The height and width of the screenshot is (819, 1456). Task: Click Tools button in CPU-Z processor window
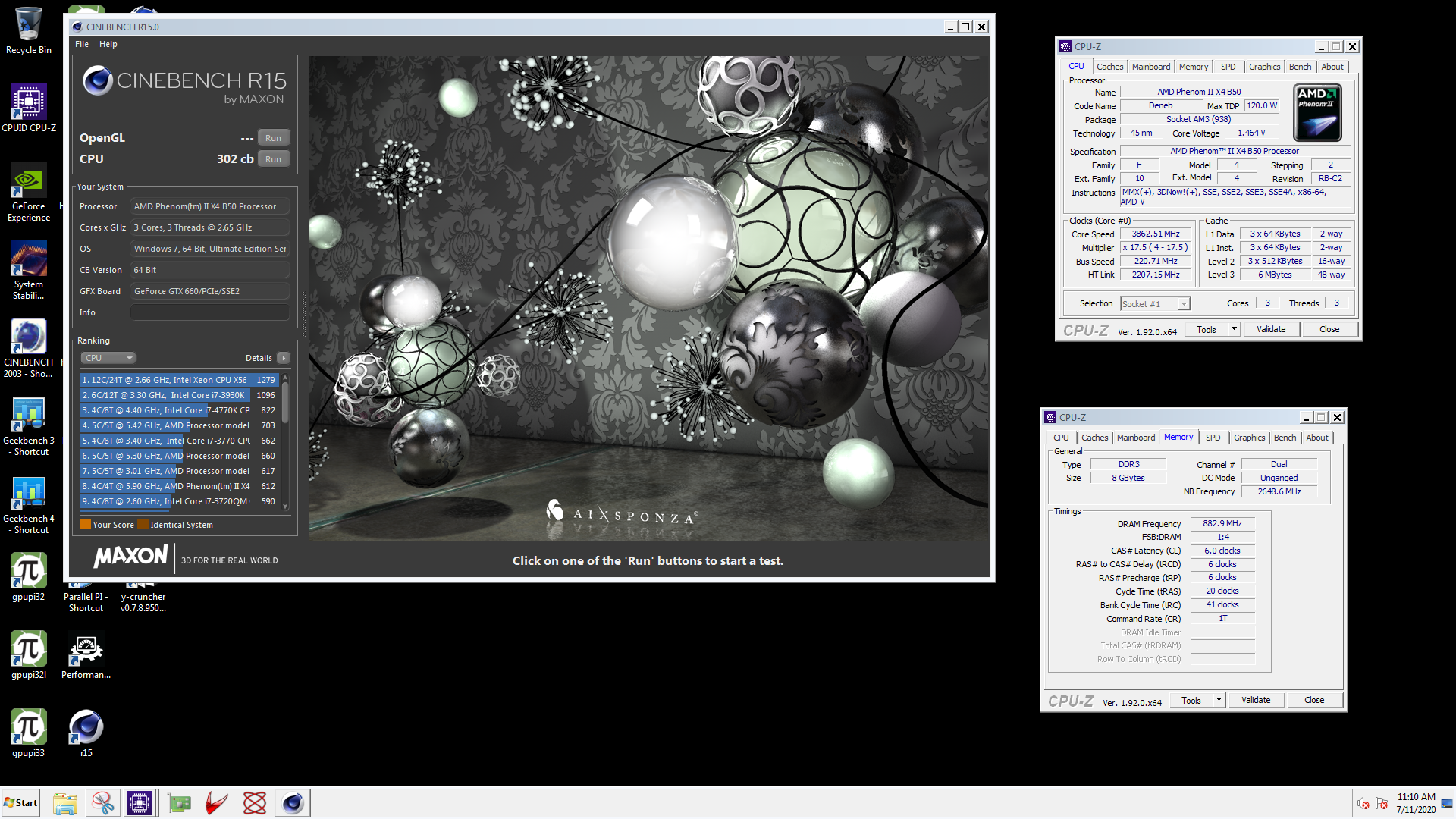coord(1207,329)
